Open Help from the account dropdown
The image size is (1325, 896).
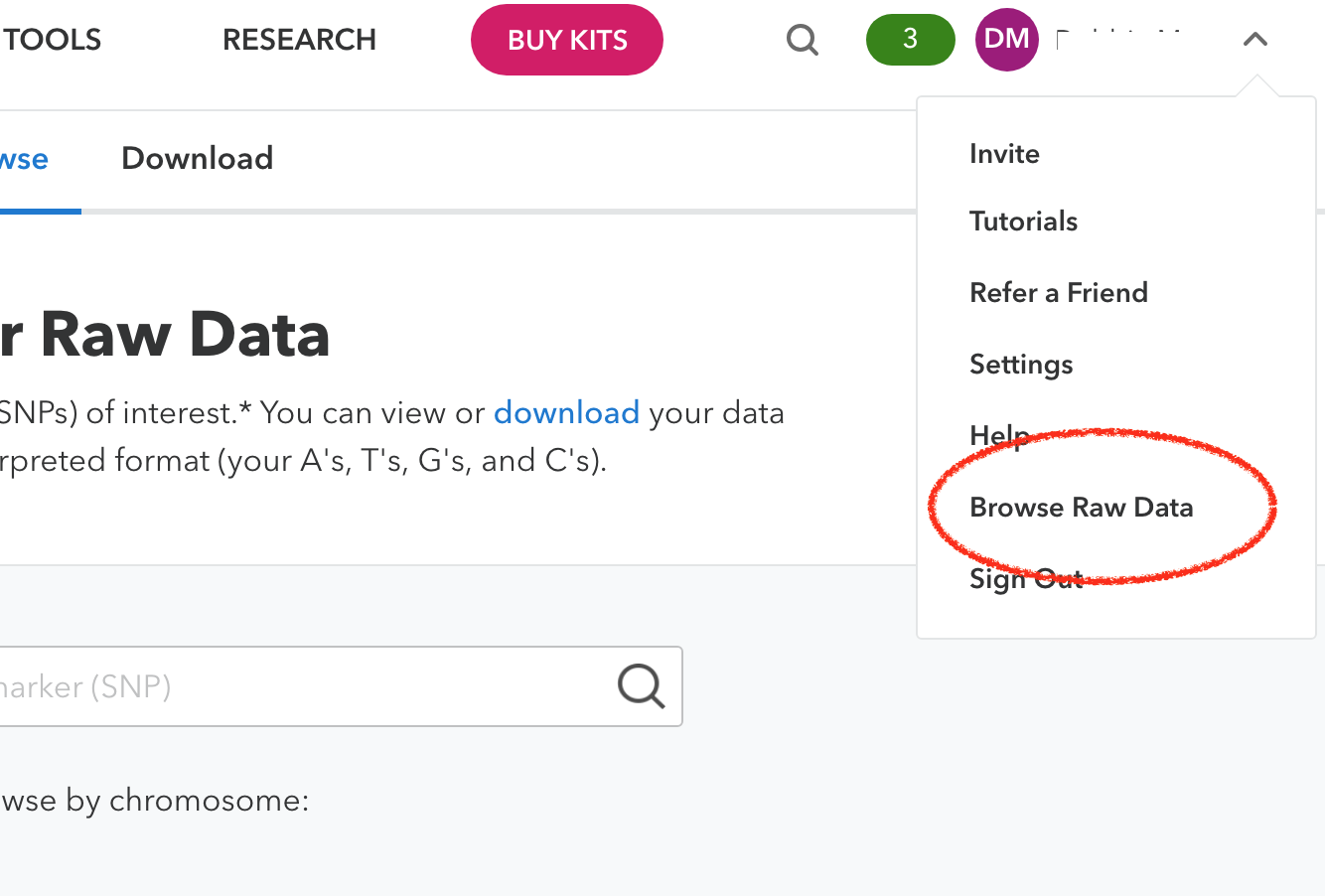[999, 435]
